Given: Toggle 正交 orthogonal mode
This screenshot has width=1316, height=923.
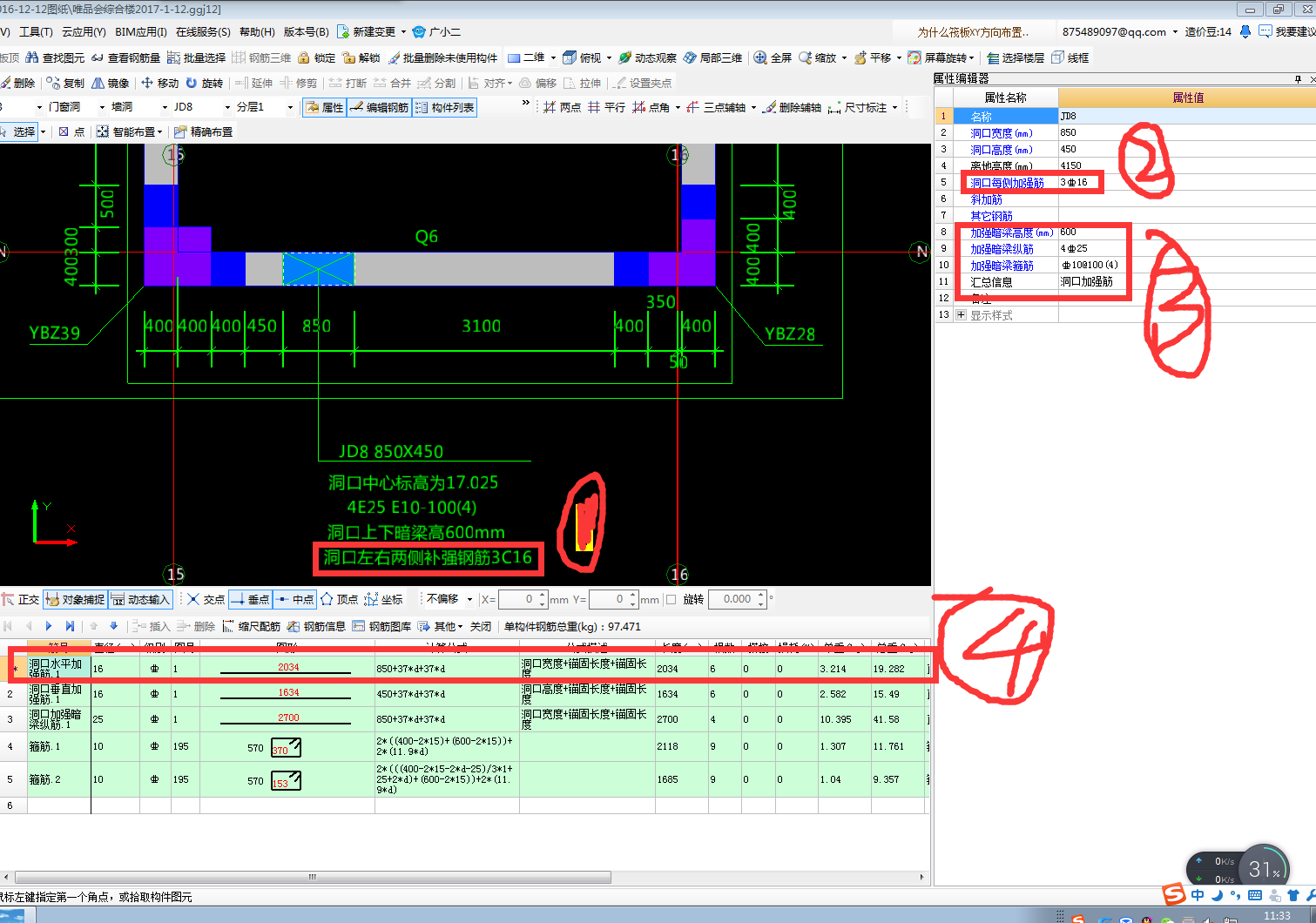Looking at the screenshot, I should click(21, 599).
